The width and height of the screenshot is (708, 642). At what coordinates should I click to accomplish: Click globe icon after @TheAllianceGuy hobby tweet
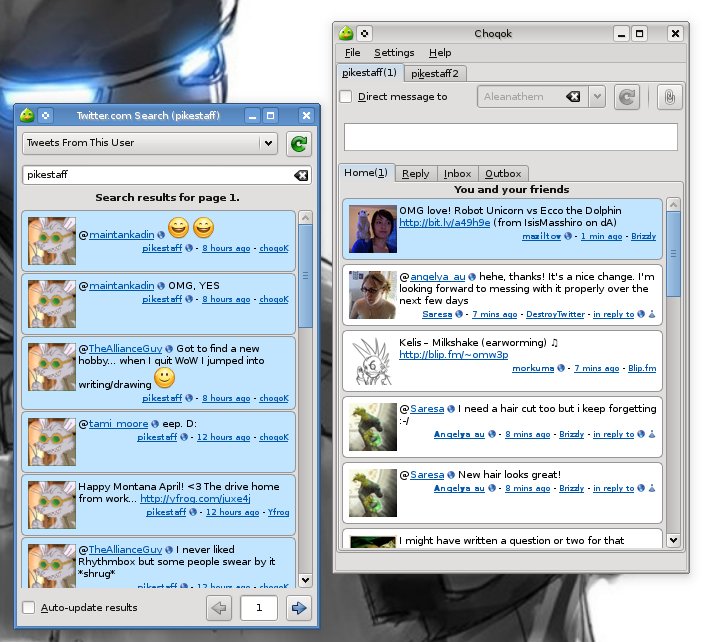pyautogui.click(x=169, y=349)
